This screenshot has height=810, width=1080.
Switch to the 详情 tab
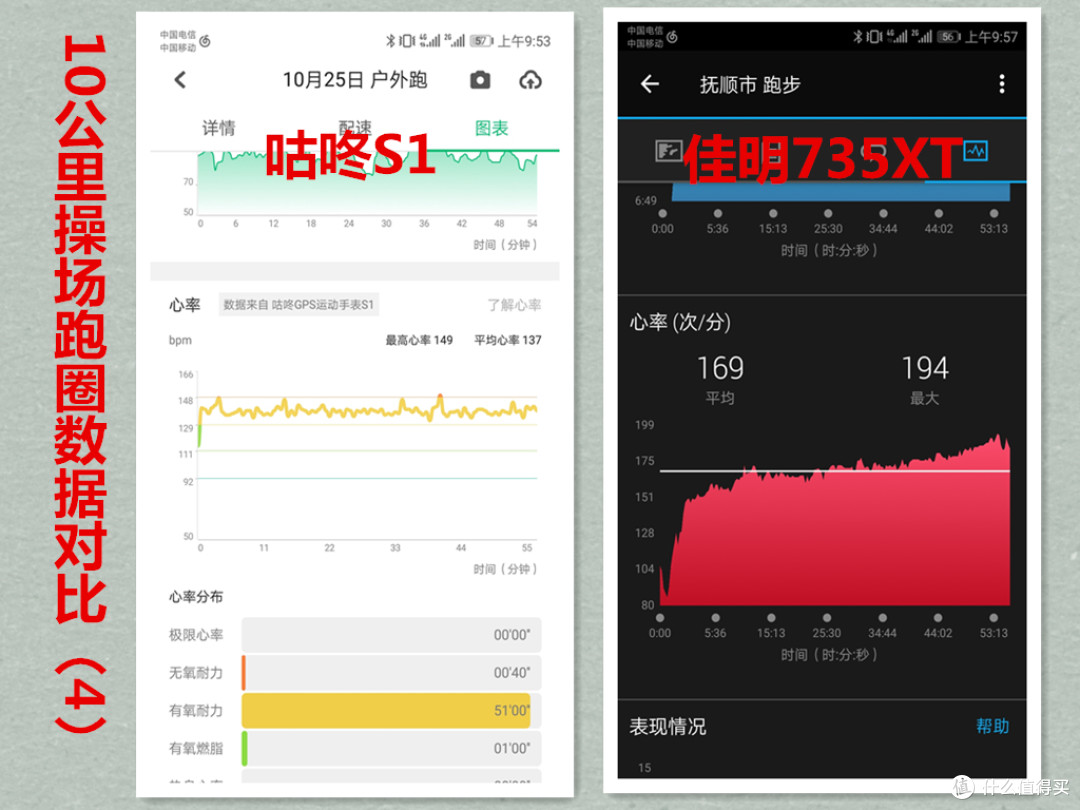click(218, 128)
